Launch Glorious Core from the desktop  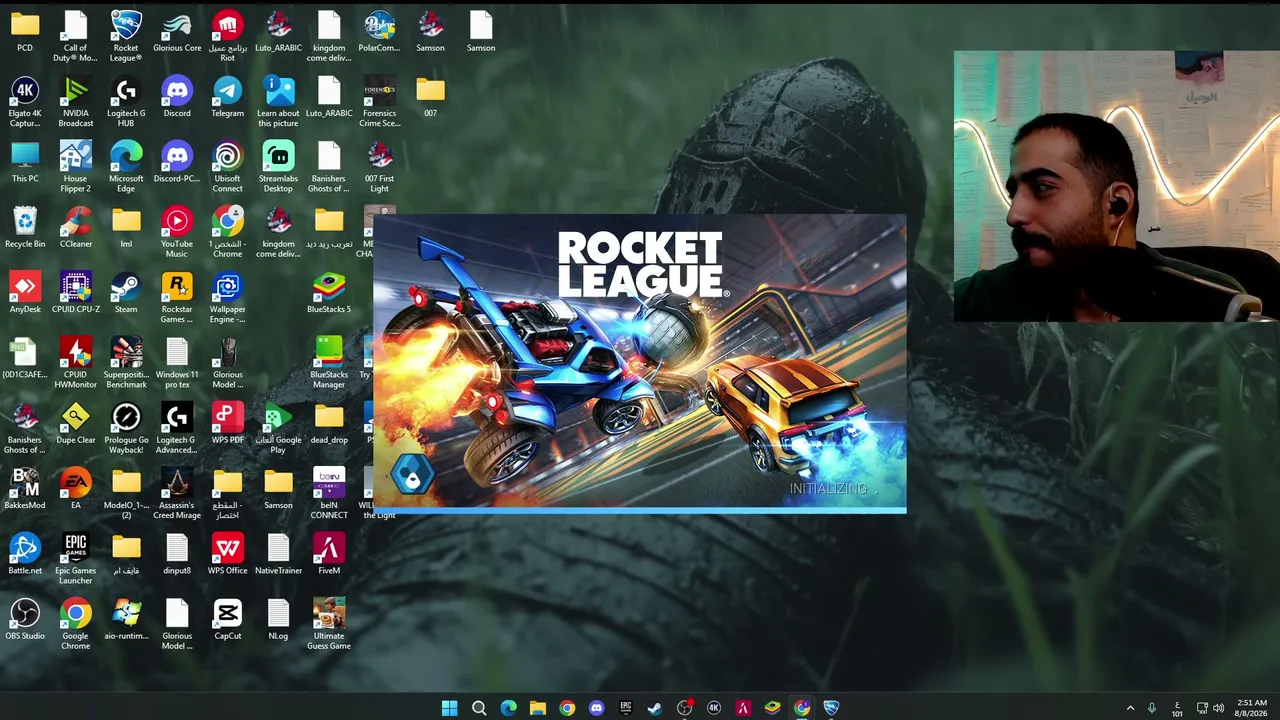pos(177,31)
